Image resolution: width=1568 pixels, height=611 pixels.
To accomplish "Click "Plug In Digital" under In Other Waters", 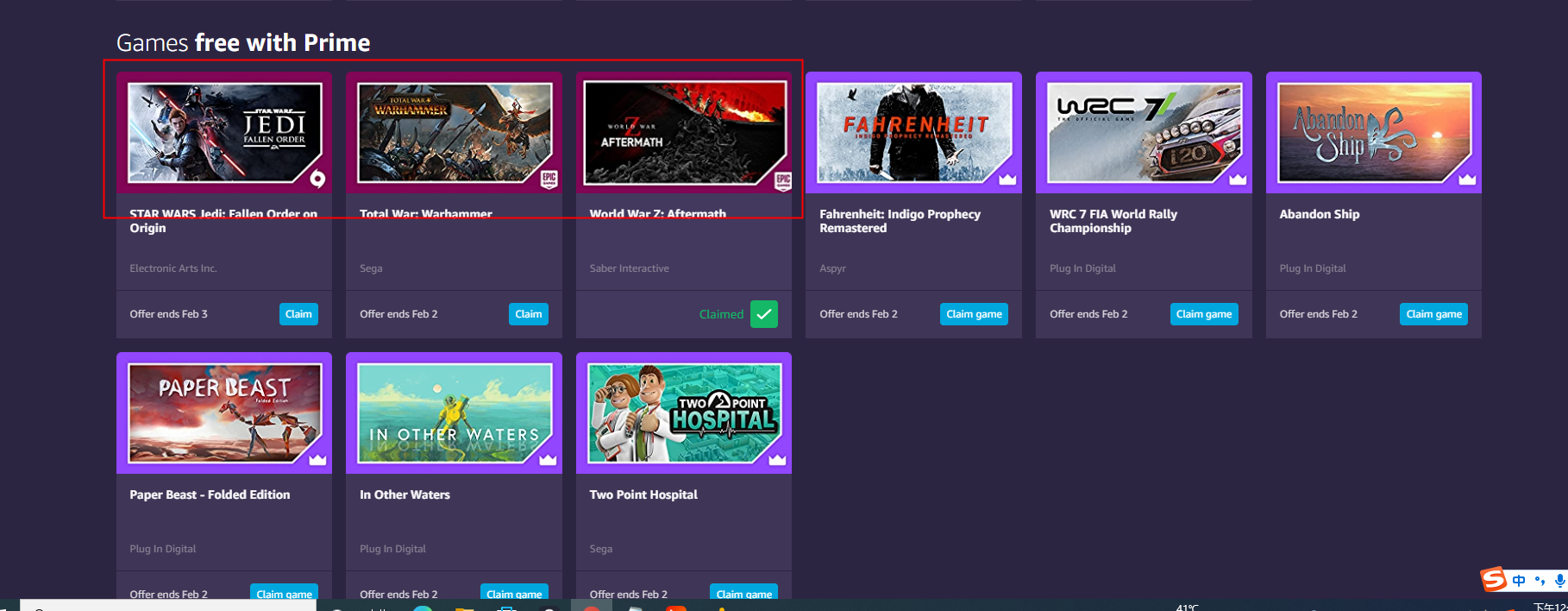I will 392,549.
